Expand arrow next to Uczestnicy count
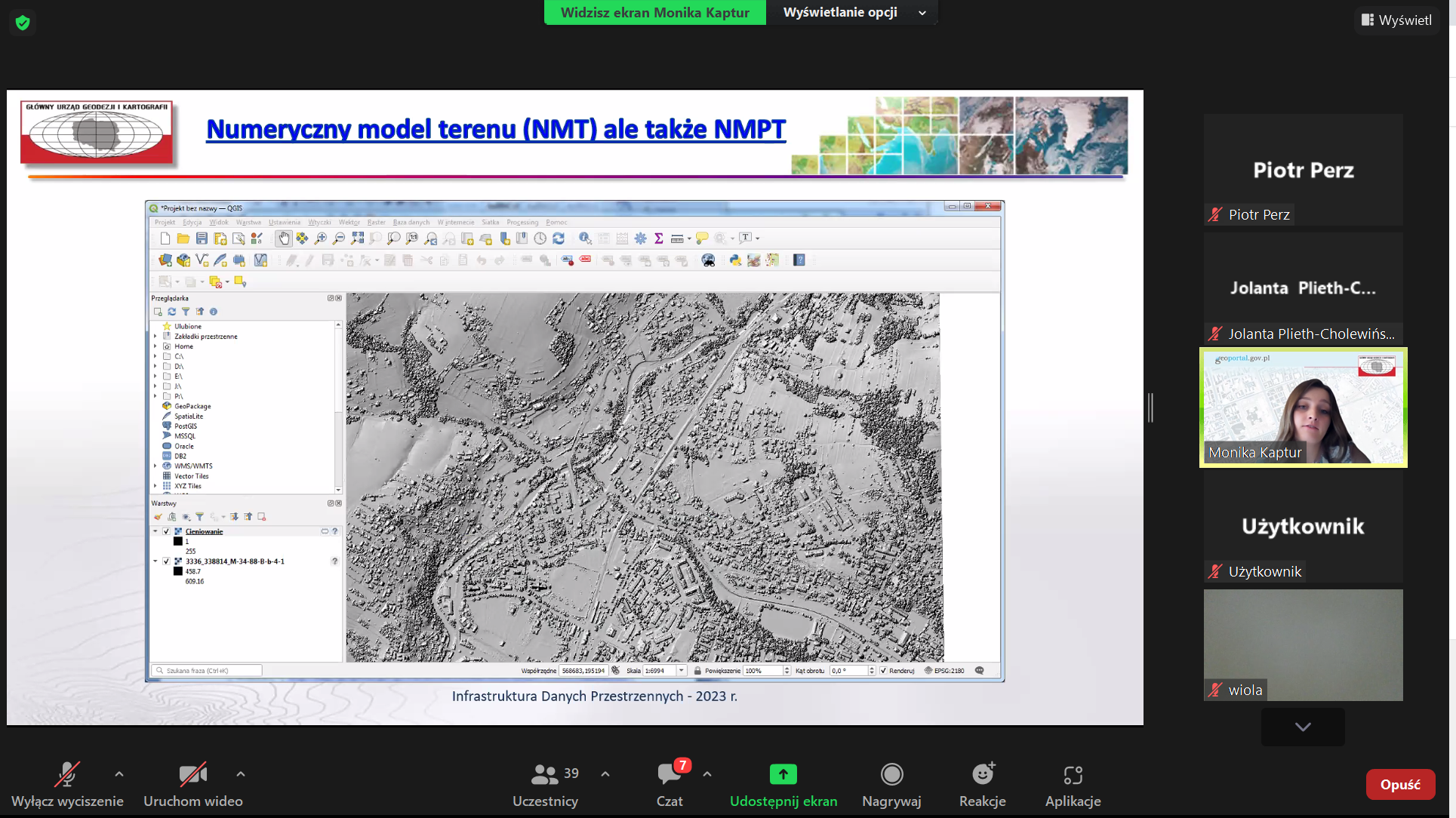 click(605, 774)
